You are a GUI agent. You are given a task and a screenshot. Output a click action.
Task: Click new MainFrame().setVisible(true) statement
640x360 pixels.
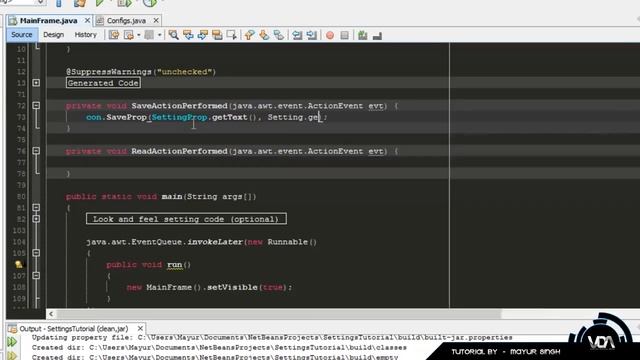coord(209,287)
